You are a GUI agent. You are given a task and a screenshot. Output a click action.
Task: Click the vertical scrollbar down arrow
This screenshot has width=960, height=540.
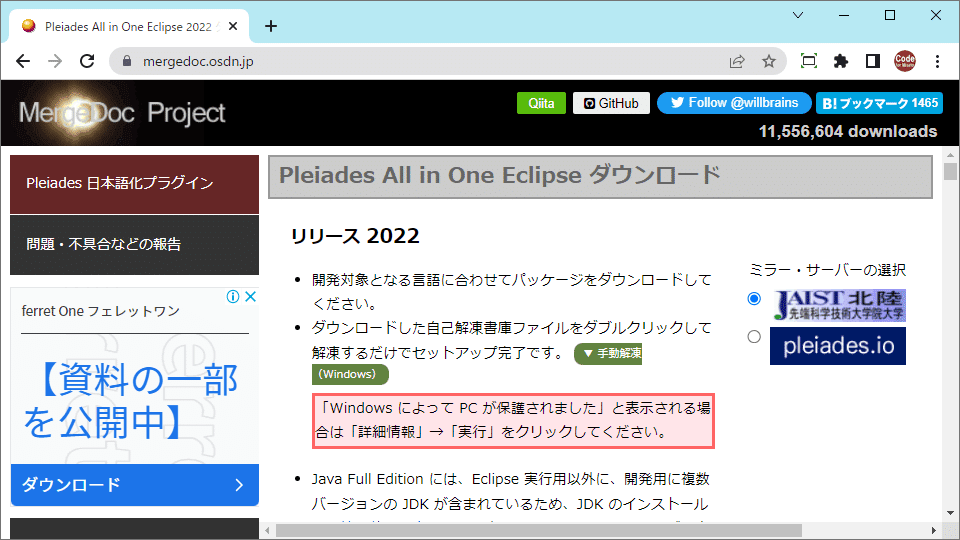(x=950, y=513)
